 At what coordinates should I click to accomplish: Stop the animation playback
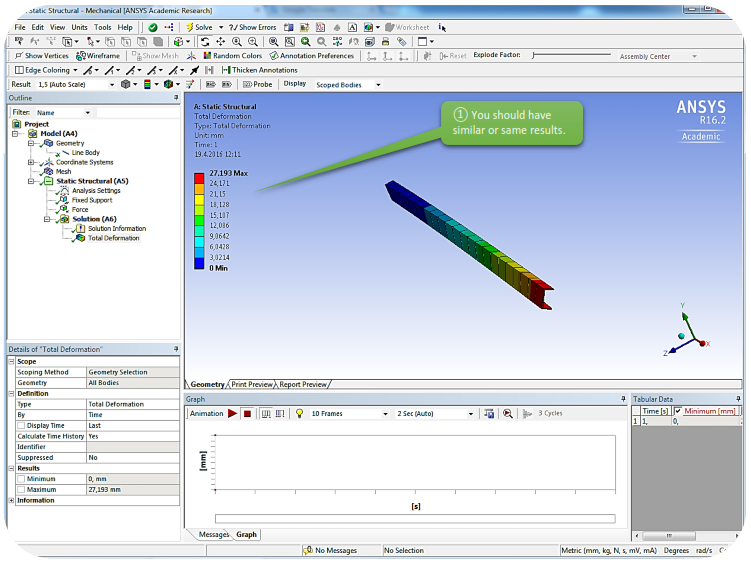[x=247, y=413]
